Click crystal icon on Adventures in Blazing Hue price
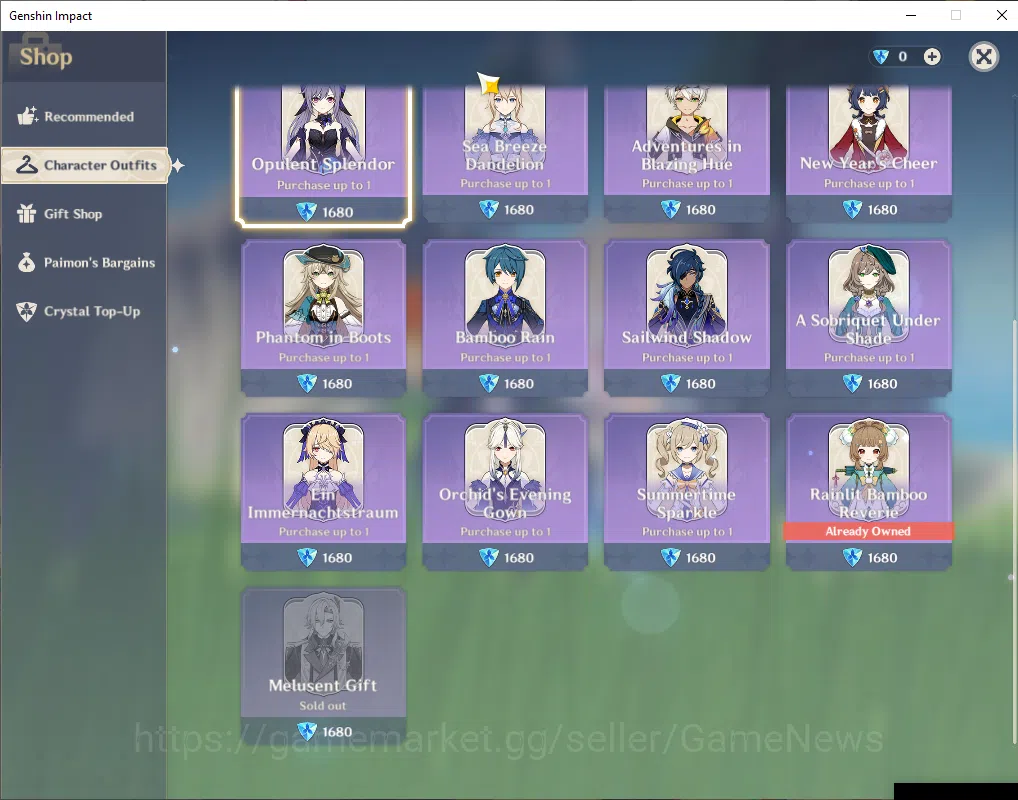The height and width of the screenshot is (800, 1018). [x=670, y=210]
